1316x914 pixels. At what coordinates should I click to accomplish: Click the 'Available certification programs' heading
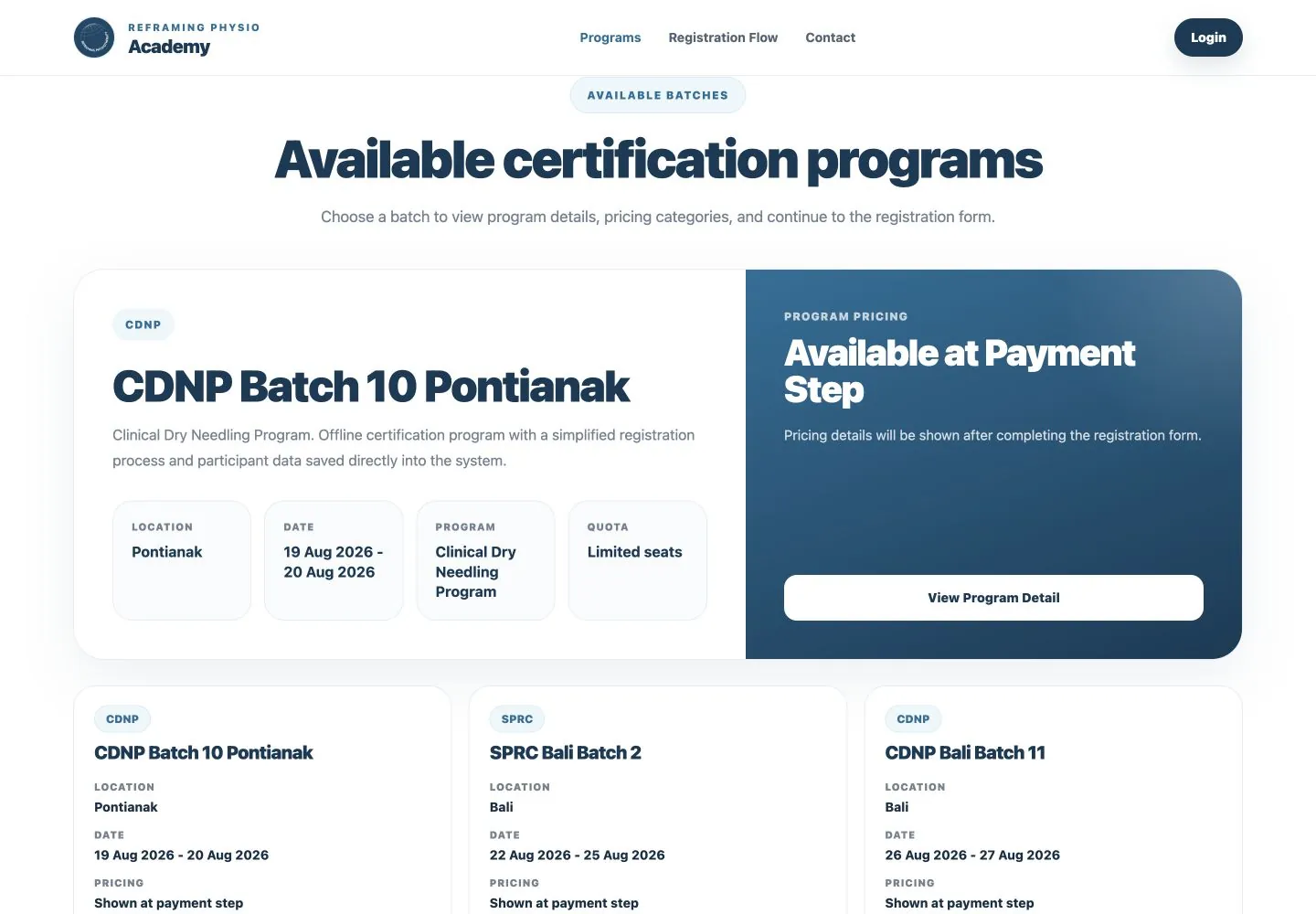pos(658,160)
